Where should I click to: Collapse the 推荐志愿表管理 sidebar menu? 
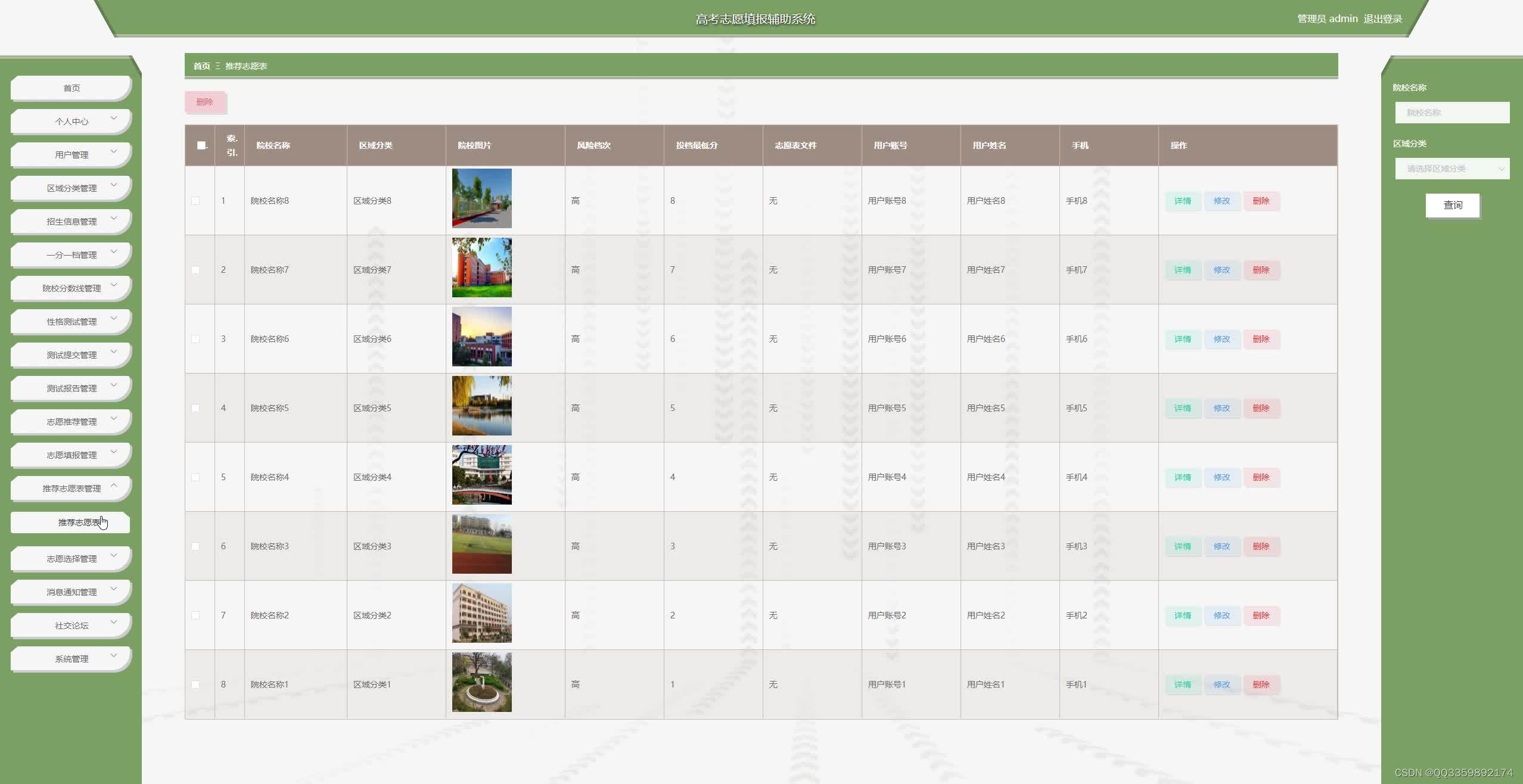coord(71,489)
